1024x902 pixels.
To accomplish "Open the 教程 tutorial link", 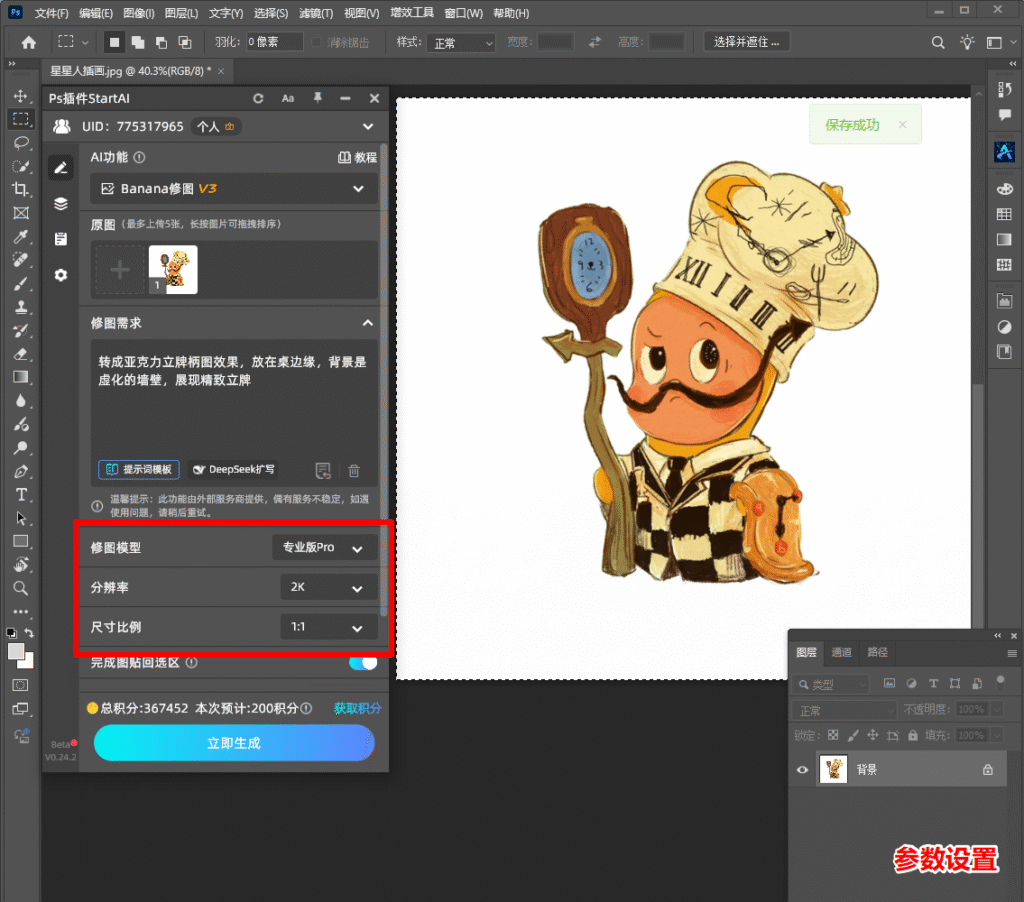I will click(x=357, y=157).
